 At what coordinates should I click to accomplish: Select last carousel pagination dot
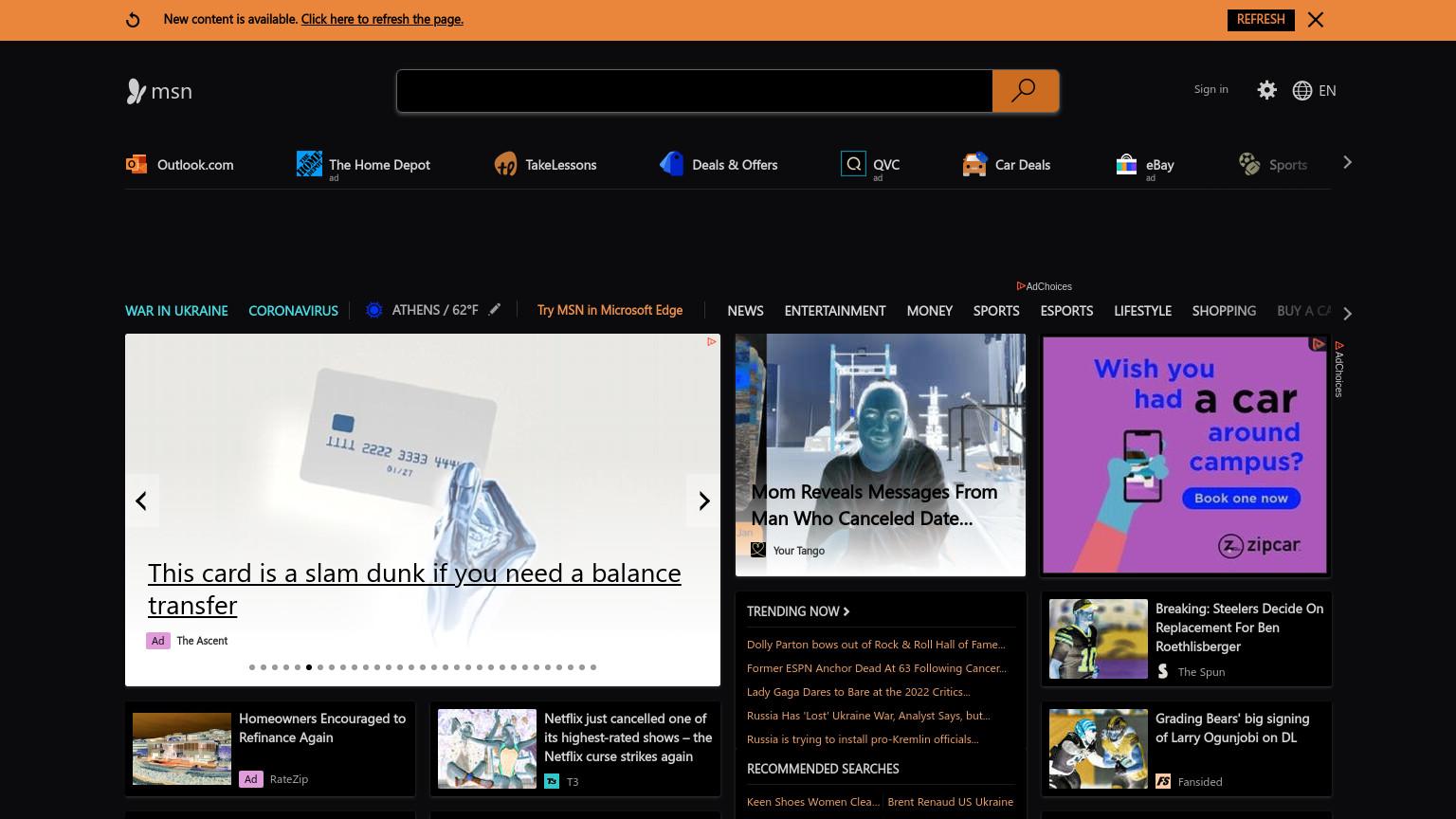tap(593, 667)
